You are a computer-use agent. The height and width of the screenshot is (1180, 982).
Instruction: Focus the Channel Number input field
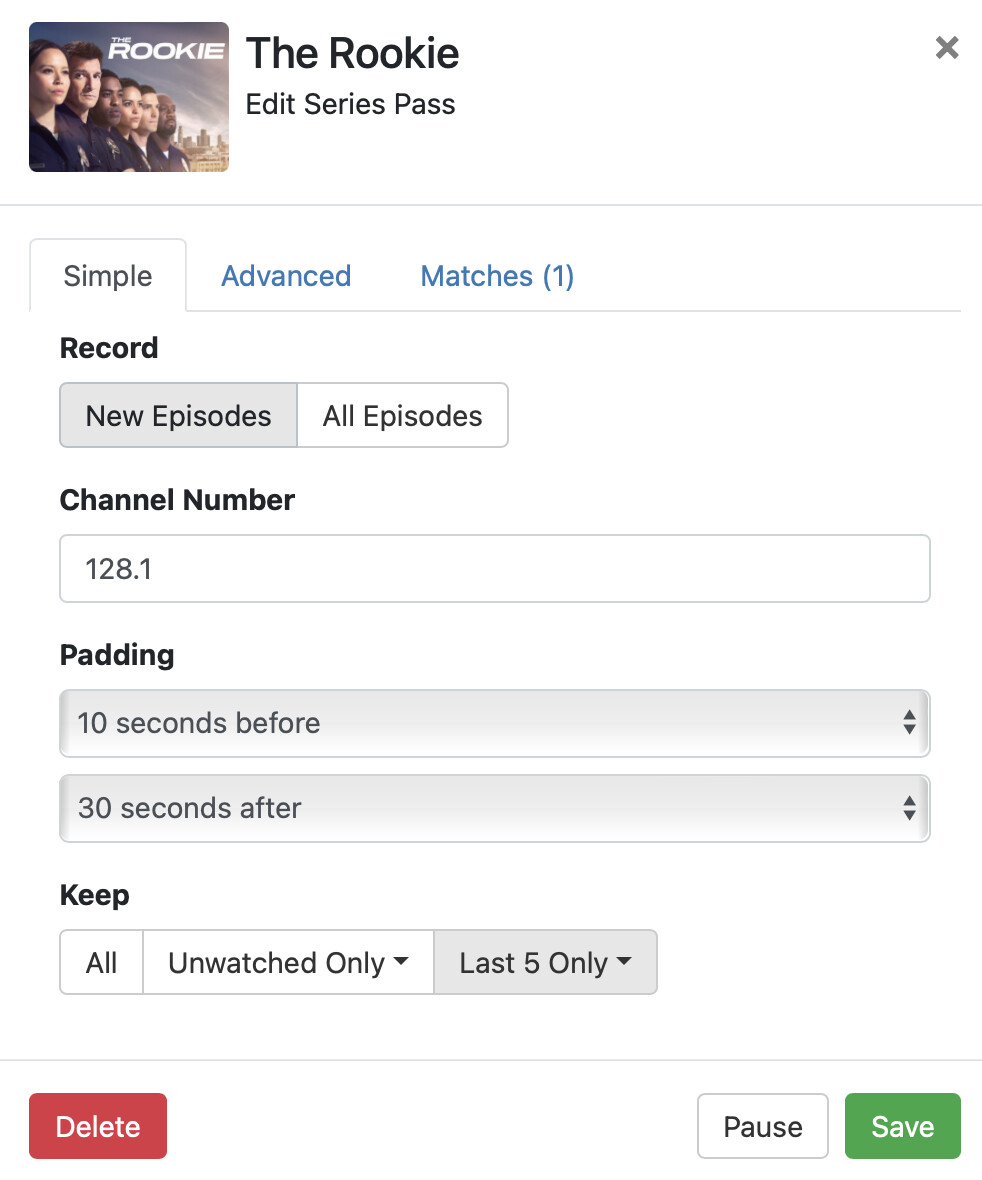pyautogui.click(x=495, y=569)
